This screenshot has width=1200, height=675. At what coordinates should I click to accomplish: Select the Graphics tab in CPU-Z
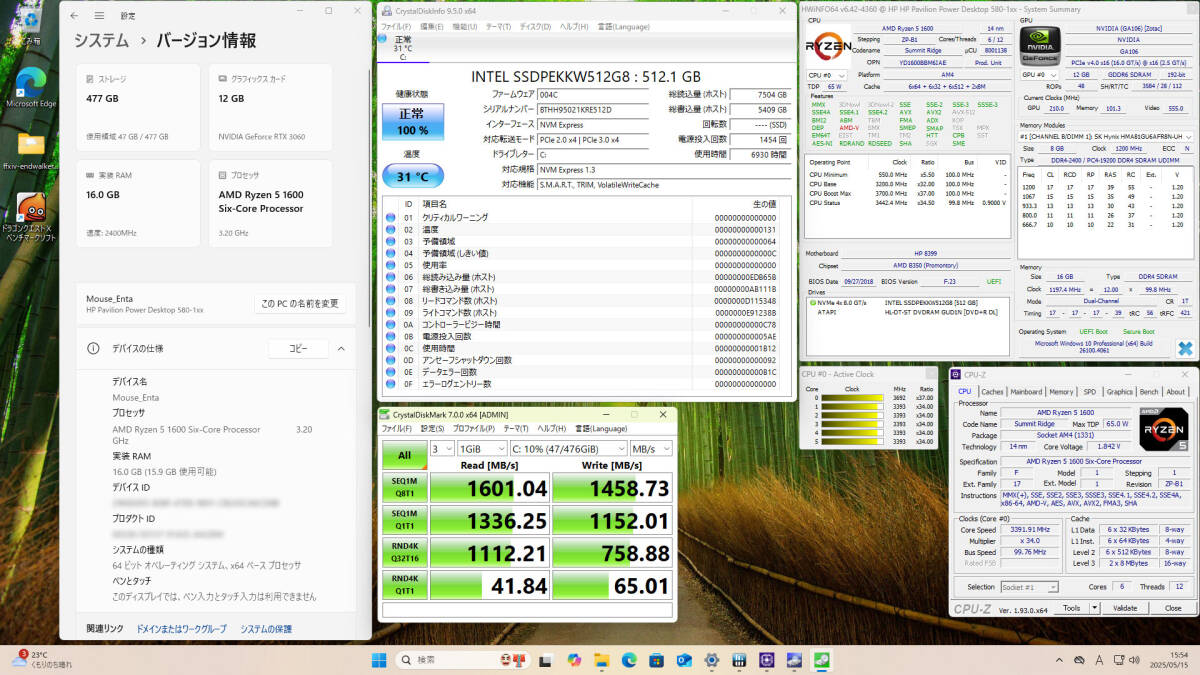tap(1119, 392)
